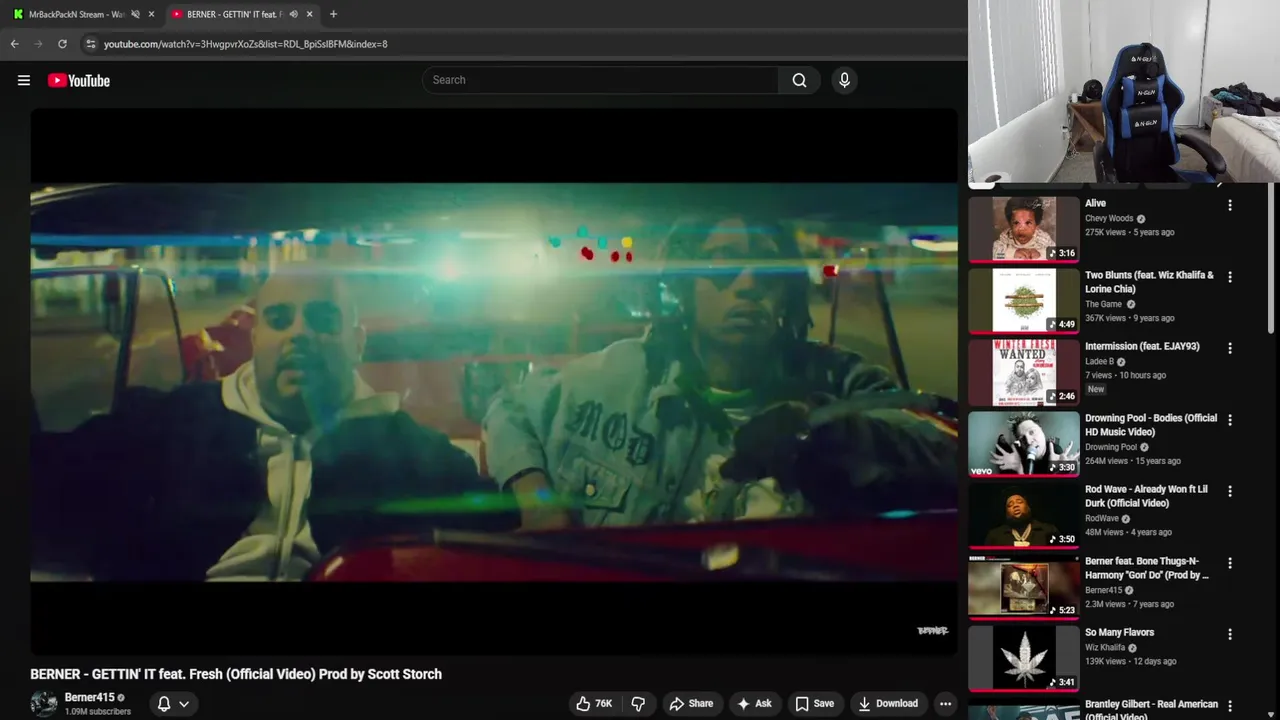
Task: Open the Drowning Pool Bodies thumbnail
Action: (1024, 444)
